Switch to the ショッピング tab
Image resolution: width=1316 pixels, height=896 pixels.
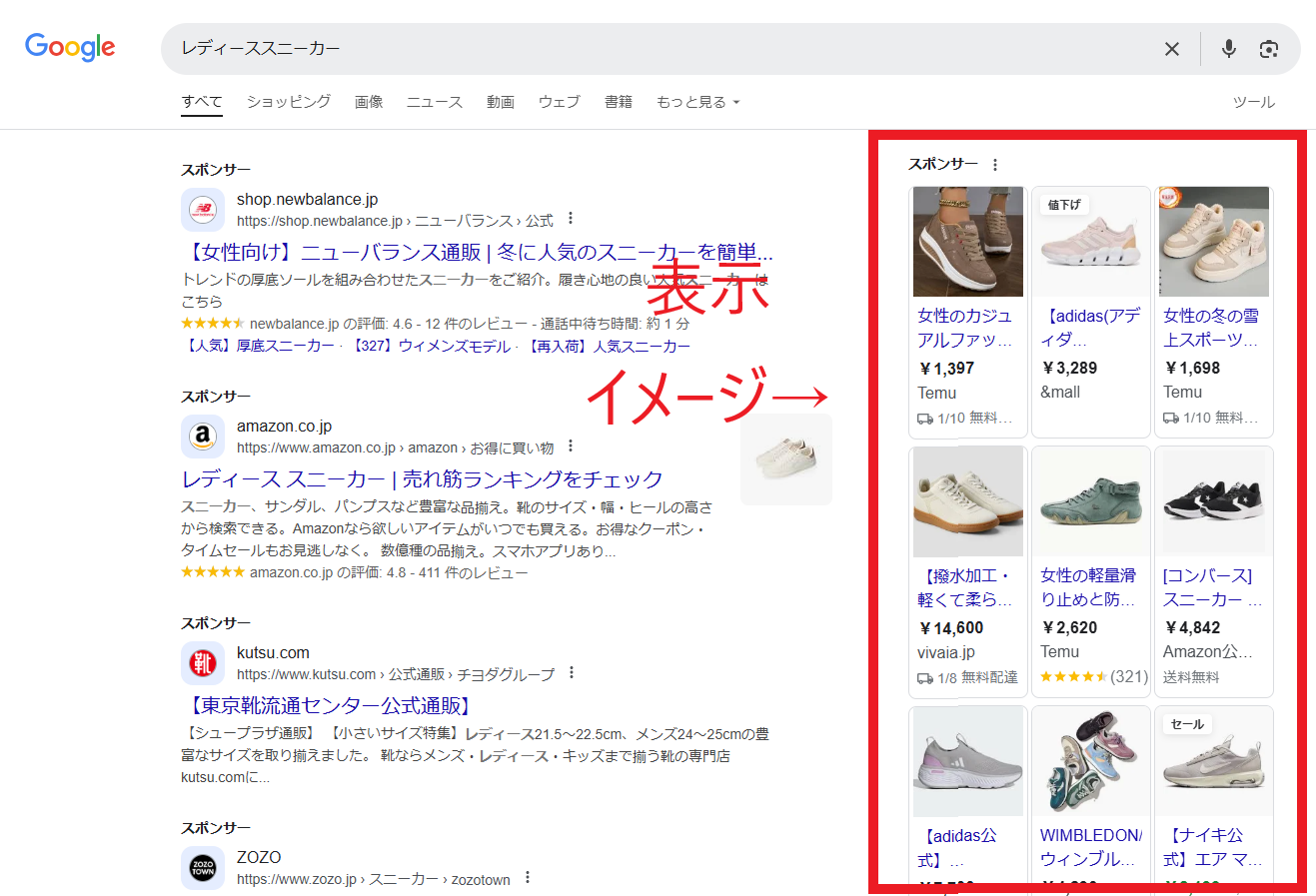[x=289, y=102]
